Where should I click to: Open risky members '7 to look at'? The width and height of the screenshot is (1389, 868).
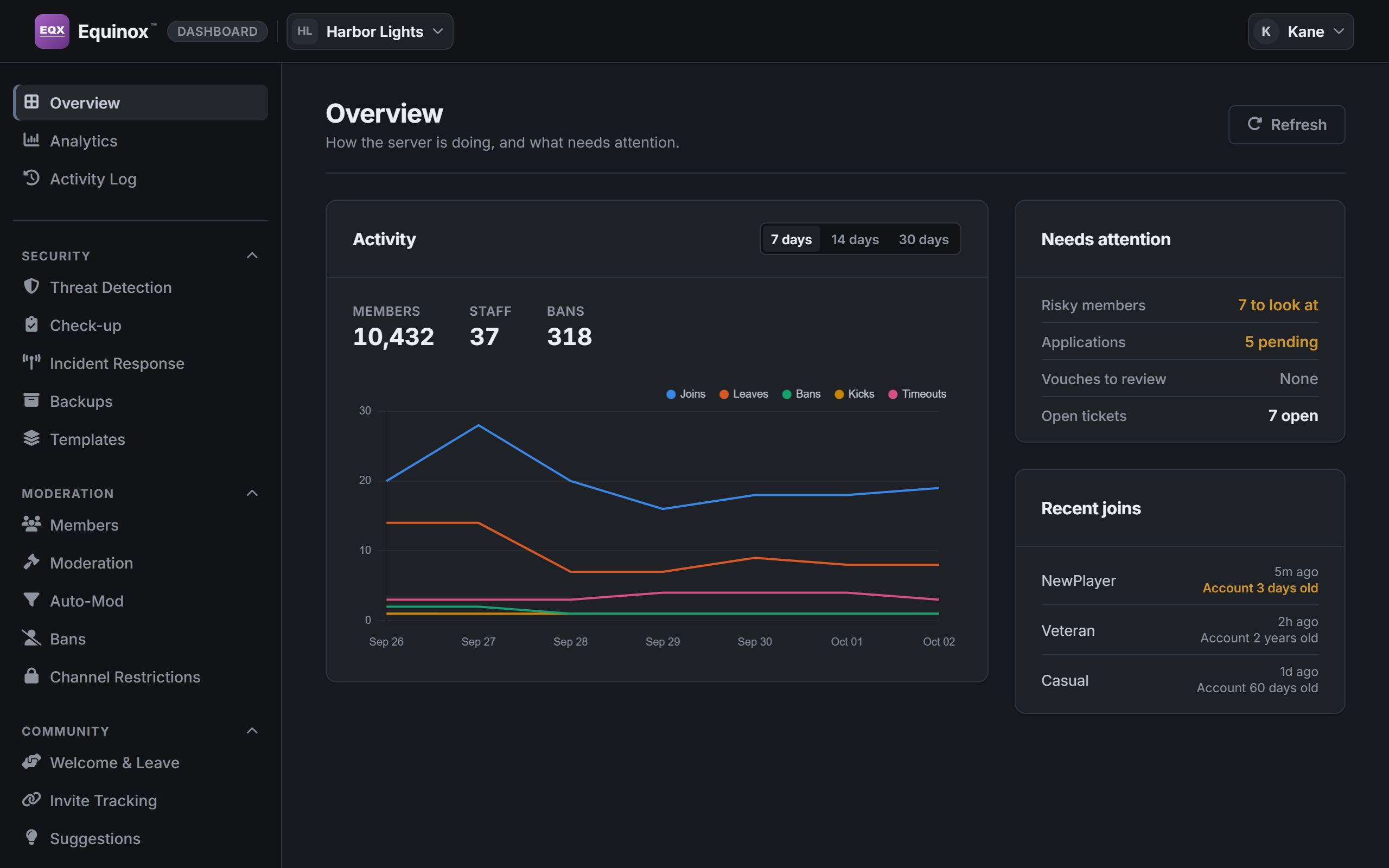[x=1278, y=305]
